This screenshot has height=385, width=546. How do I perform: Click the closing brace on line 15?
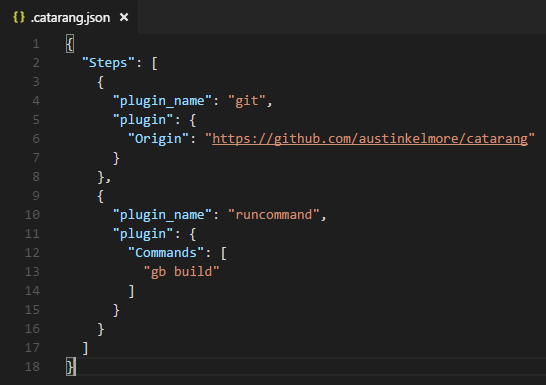[116, 310]
